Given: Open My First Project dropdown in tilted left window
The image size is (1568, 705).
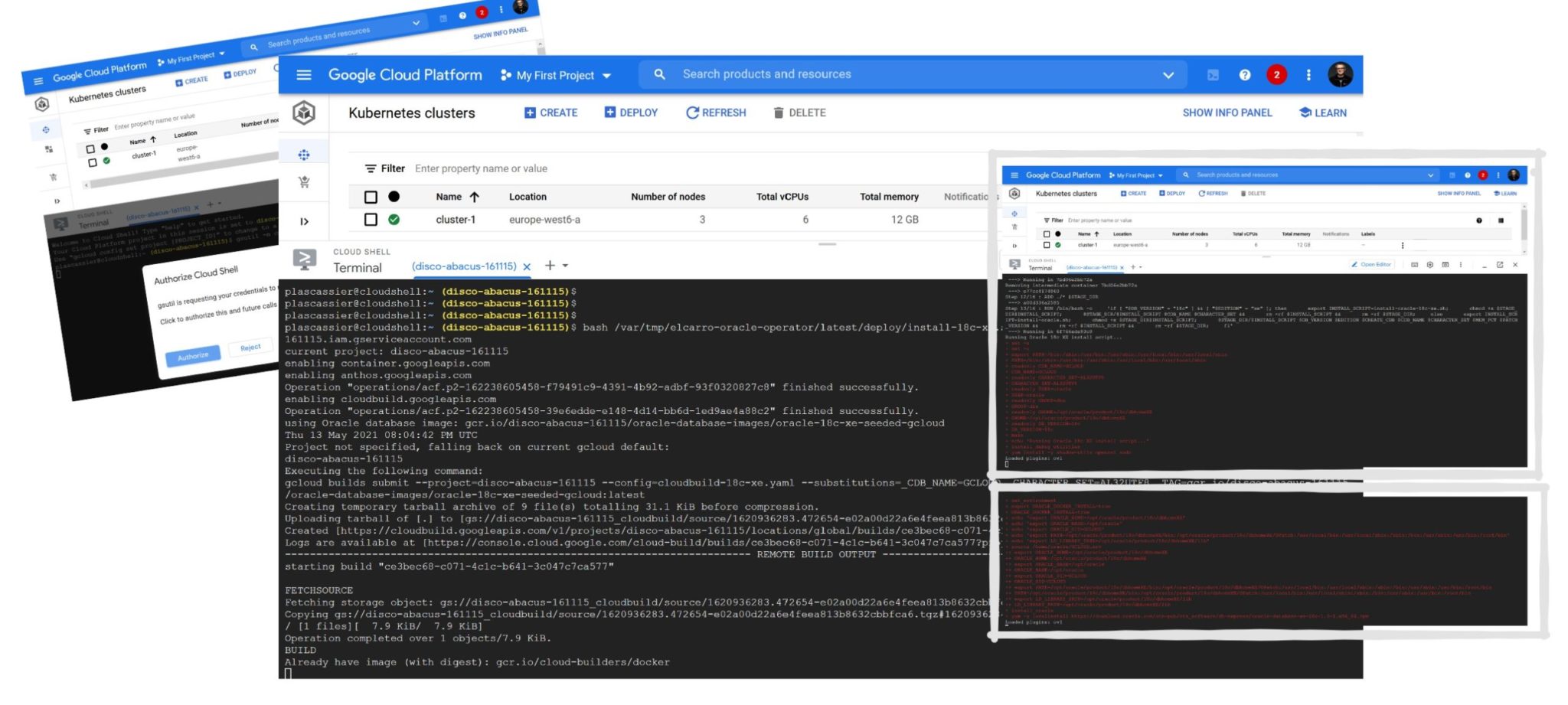Looking at the screenshot, I should click(x=191, y=58).
